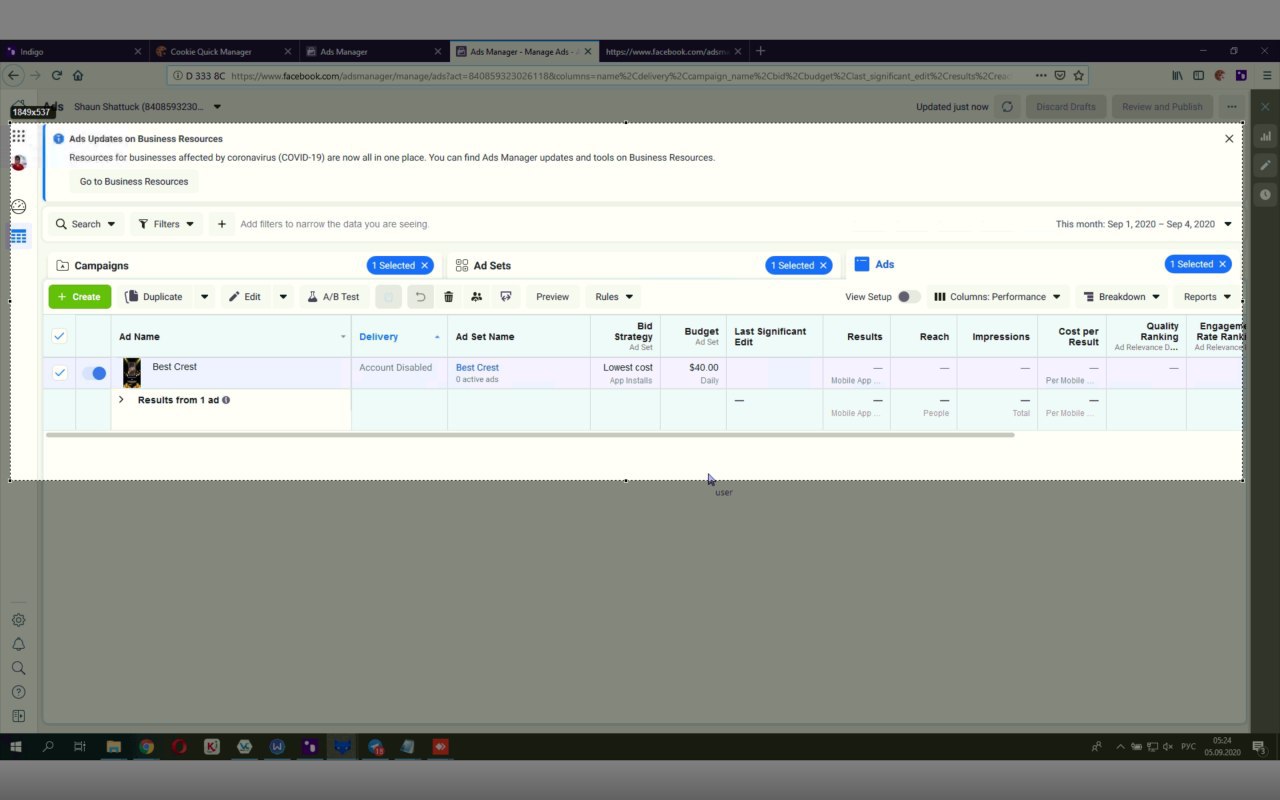Click the Discard Drafts button
This screenshot has height=800, width=1280.
pyautogui.click(x=1066, y=107)
